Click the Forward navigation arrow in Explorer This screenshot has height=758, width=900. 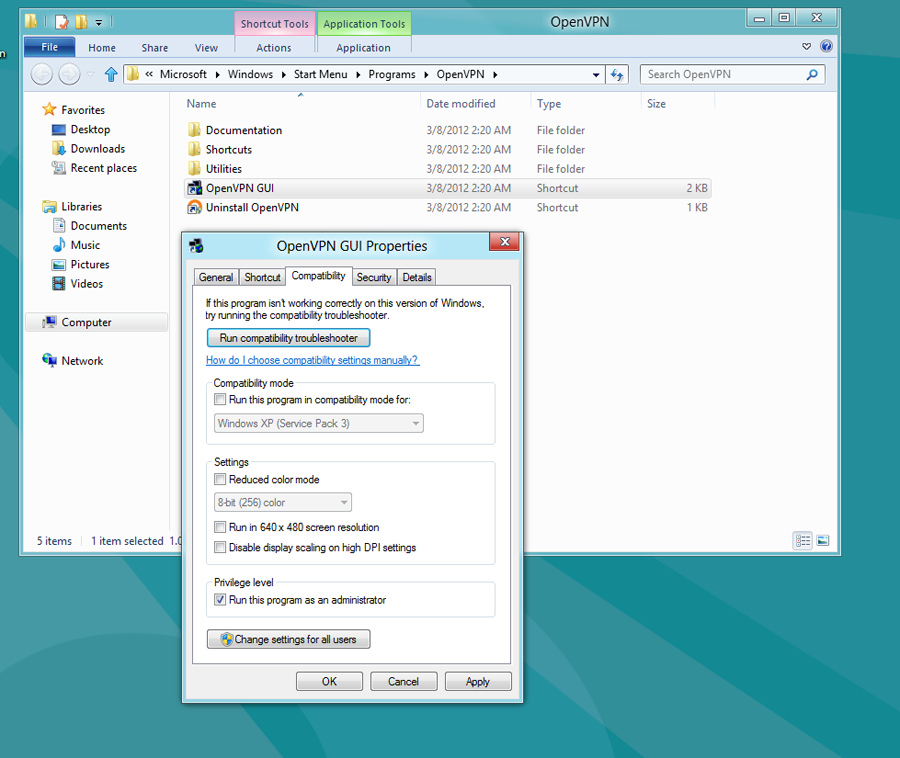pyautogui.click(x=69, y=74)
